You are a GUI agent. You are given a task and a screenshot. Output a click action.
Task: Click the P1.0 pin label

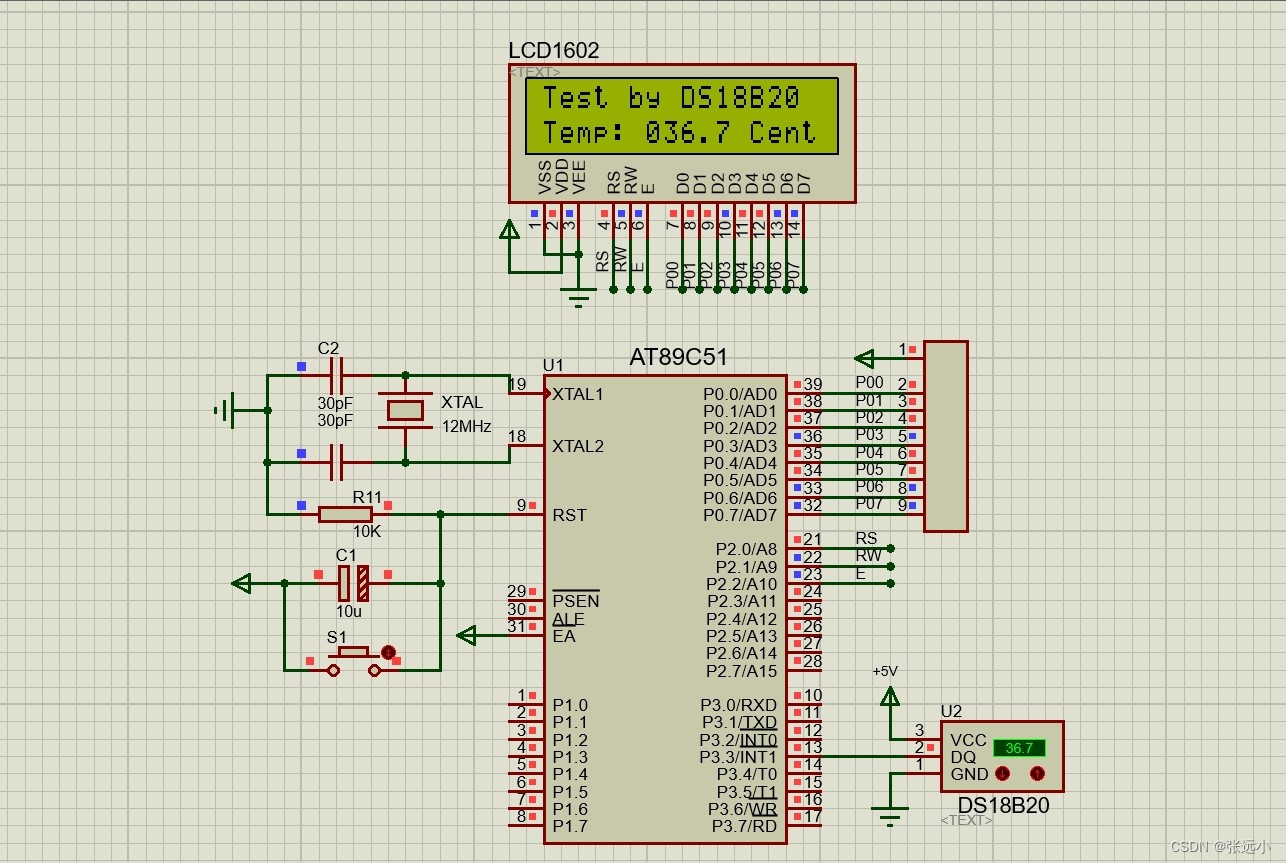point(570,705)
